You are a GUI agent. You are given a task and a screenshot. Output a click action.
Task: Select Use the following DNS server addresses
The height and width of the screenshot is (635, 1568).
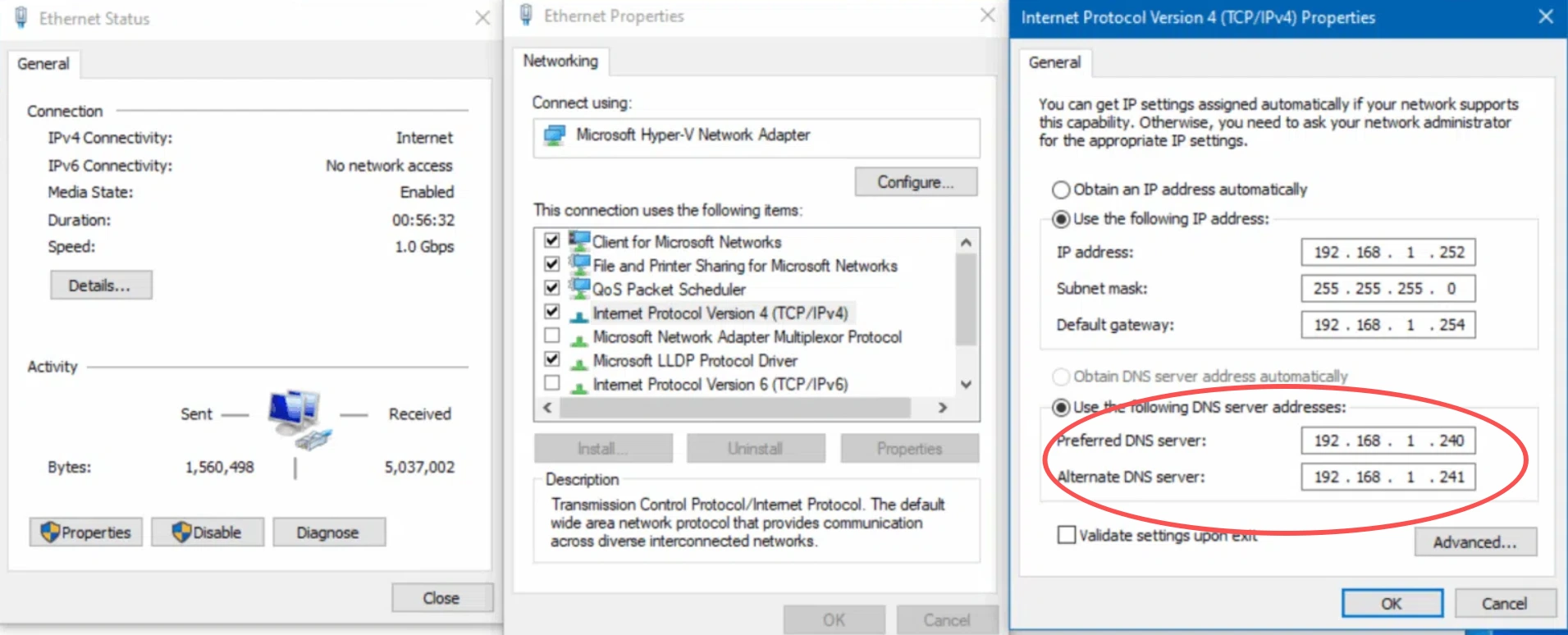[1061, 407]
